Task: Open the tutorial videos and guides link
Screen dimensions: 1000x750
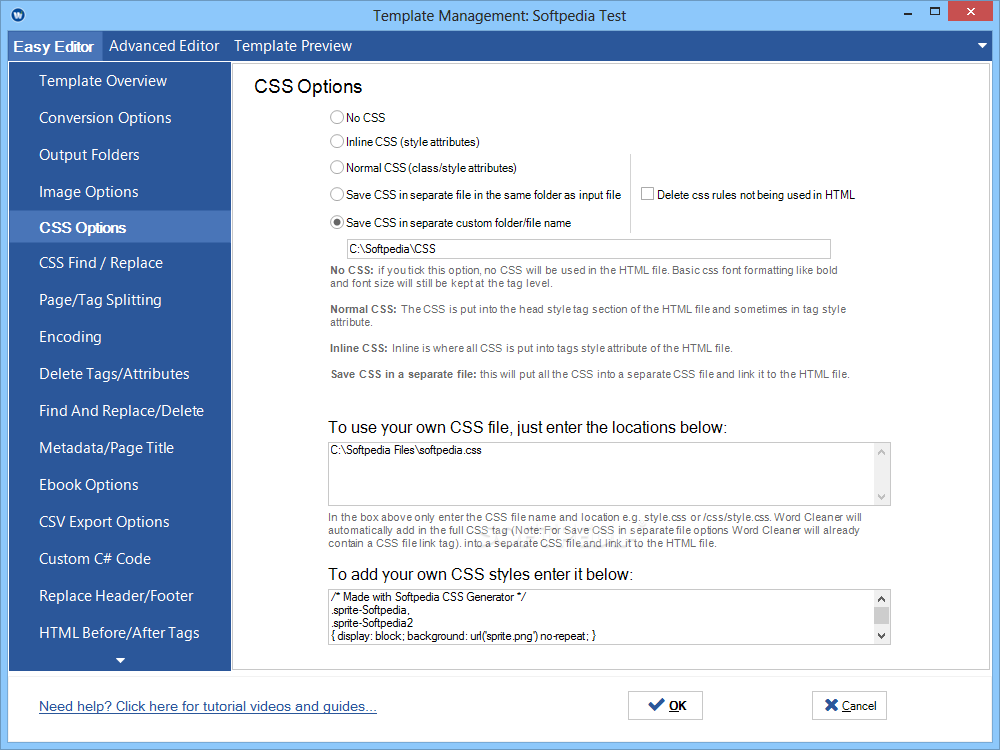Action: pyautogui.click(x=208, y=706)
